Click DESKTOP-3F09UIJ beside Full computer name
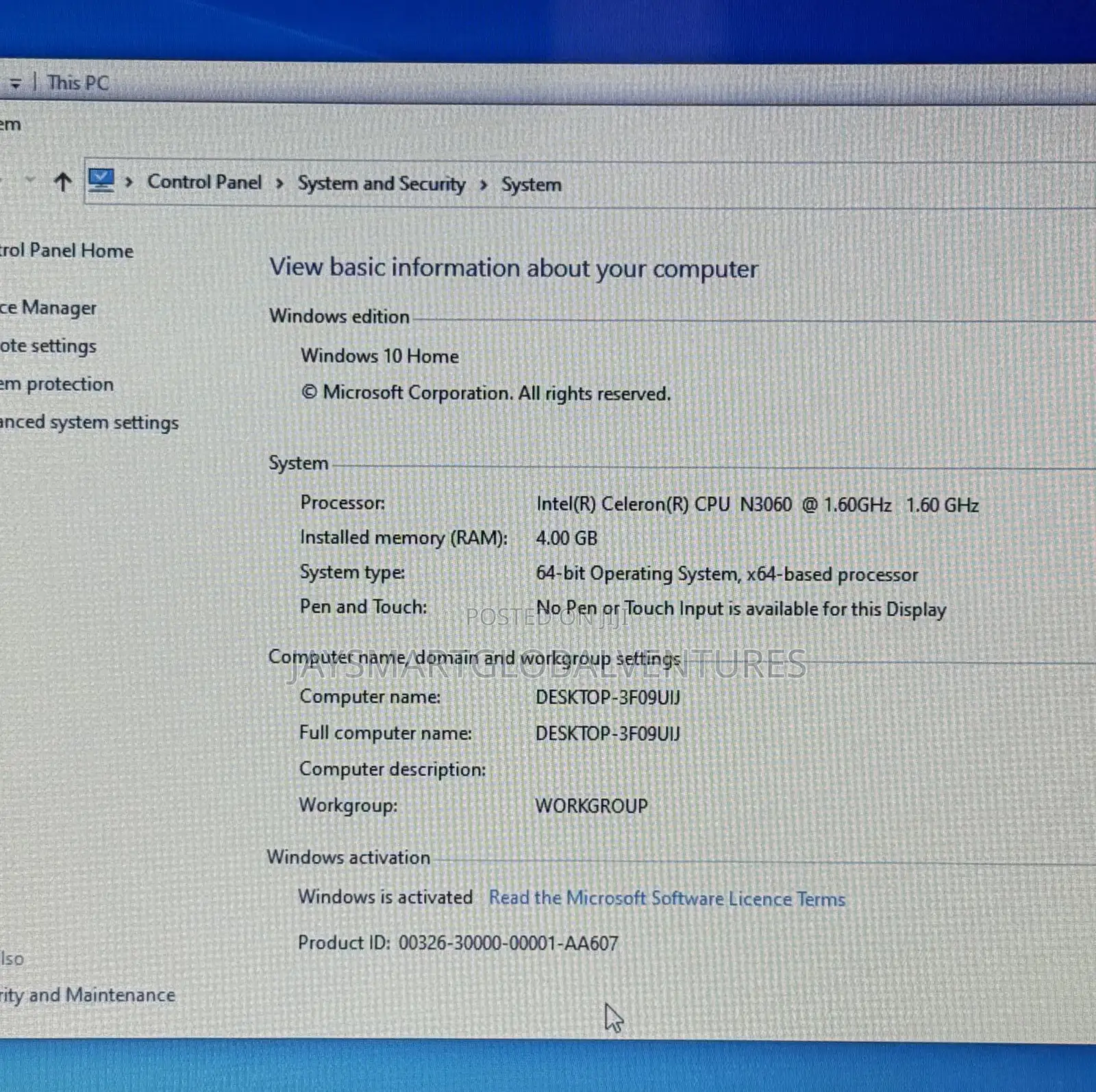The image size is (1096, 1092). click(x=608, y=734)
